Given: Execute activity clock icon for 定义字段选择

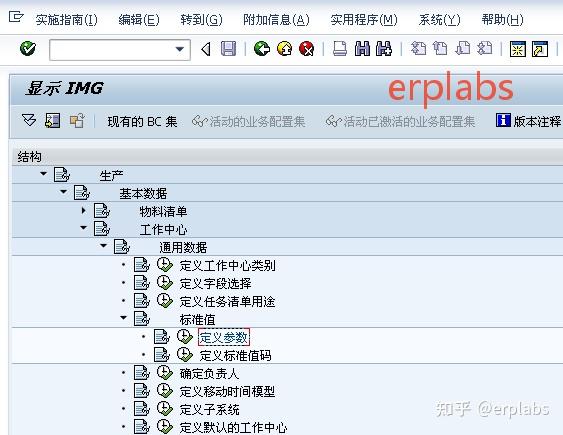Looking at the screenshot, I should point(165,283).
